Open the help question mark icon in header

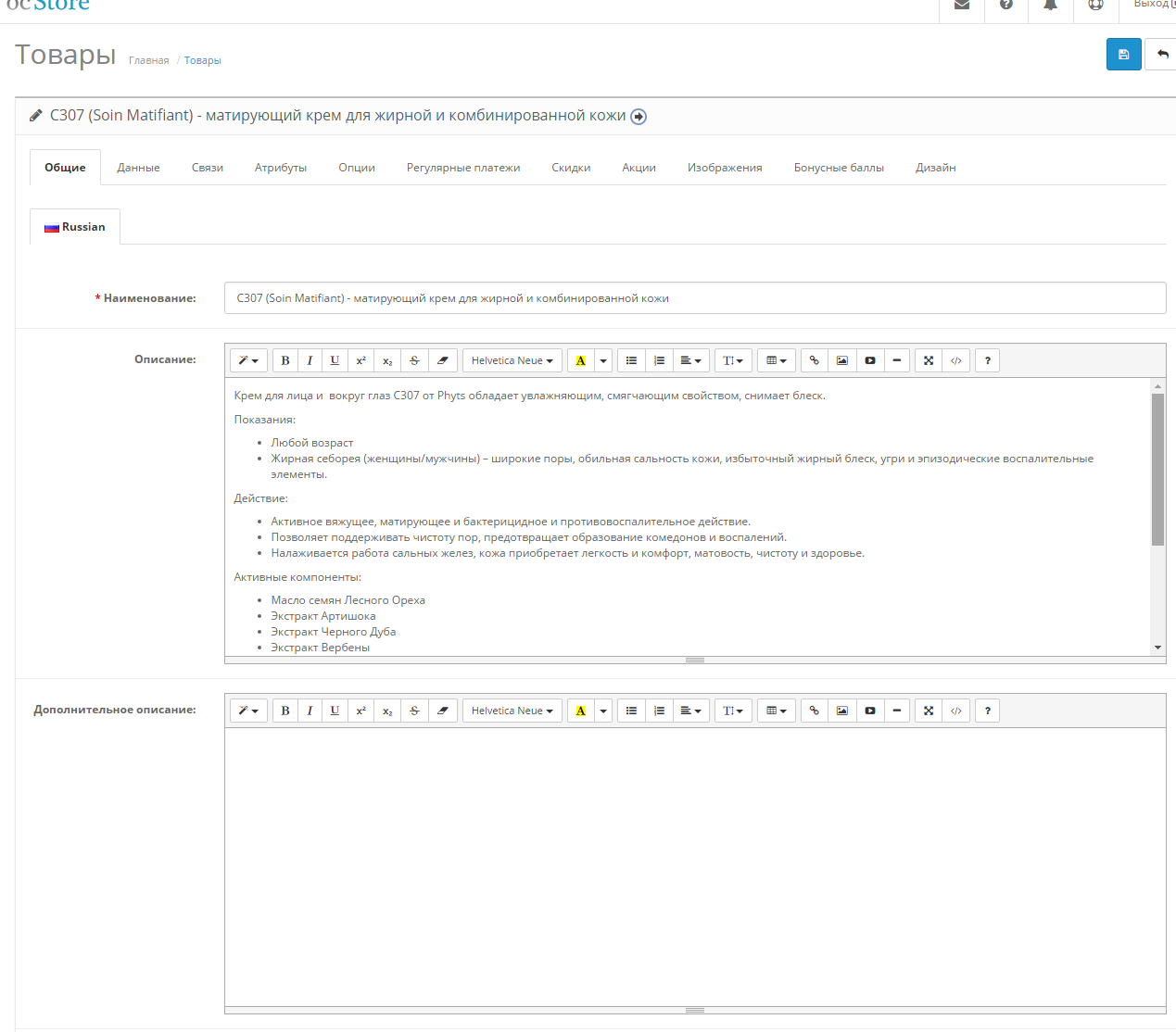1006,5
